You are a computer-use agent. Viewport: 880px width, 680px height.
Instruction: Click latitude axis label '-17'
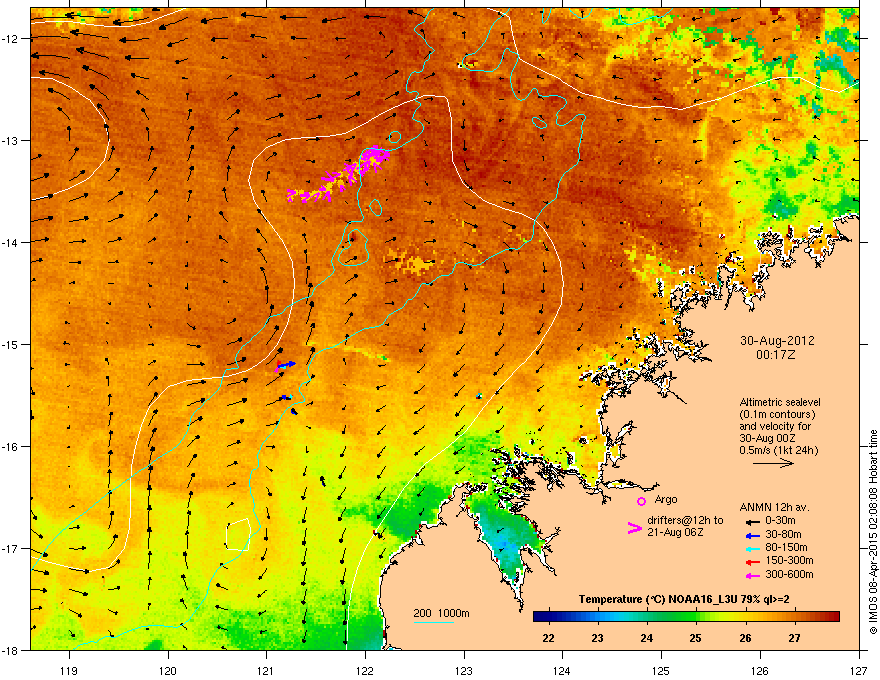(x=11, y=548)
